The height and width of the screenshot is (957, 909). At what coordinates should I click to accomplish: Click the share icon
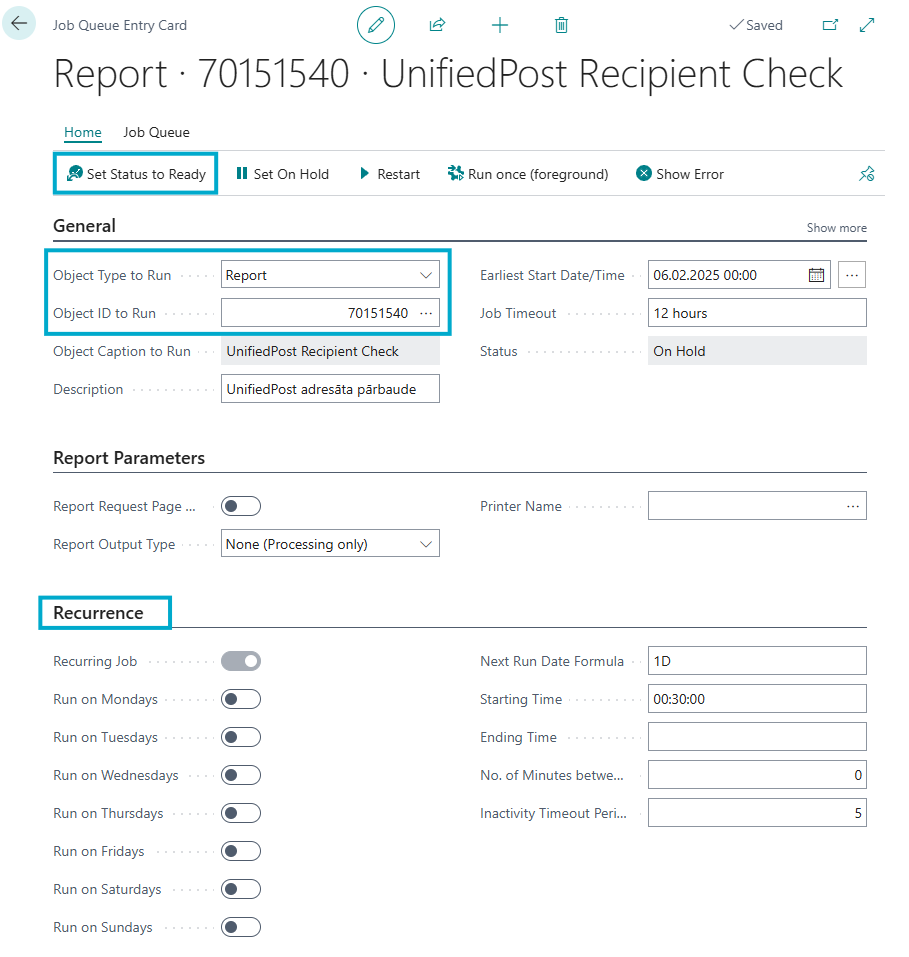pyautogui.click(x=437, y=25)
